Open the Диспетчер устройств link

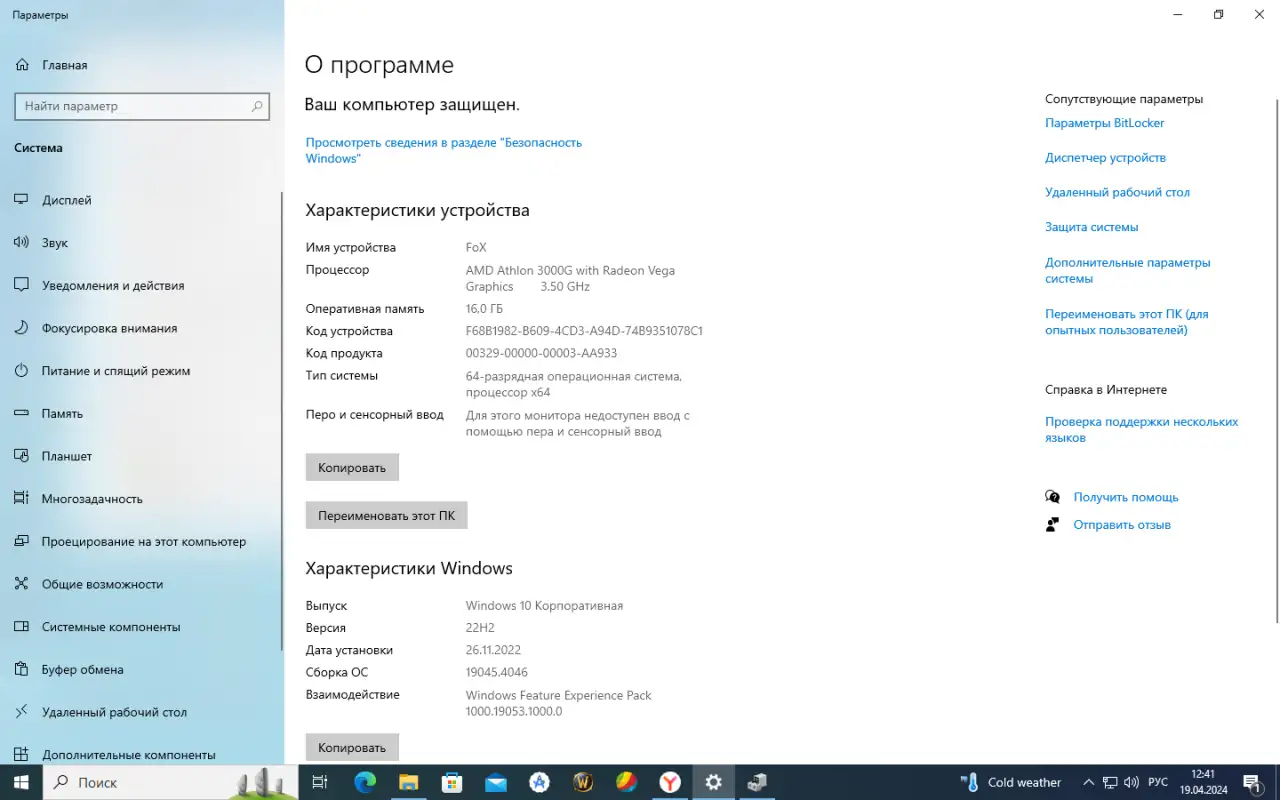click(1105, 158)
